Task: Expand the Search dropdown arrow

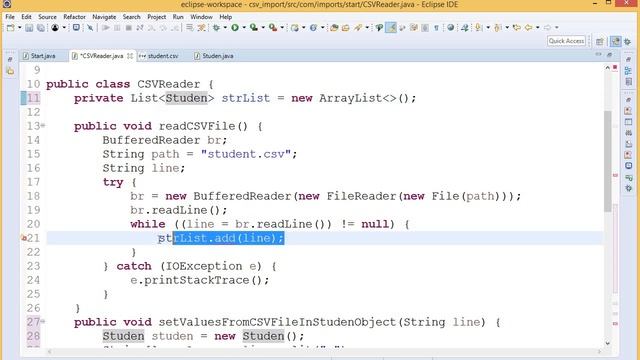Action: point(367,28)
